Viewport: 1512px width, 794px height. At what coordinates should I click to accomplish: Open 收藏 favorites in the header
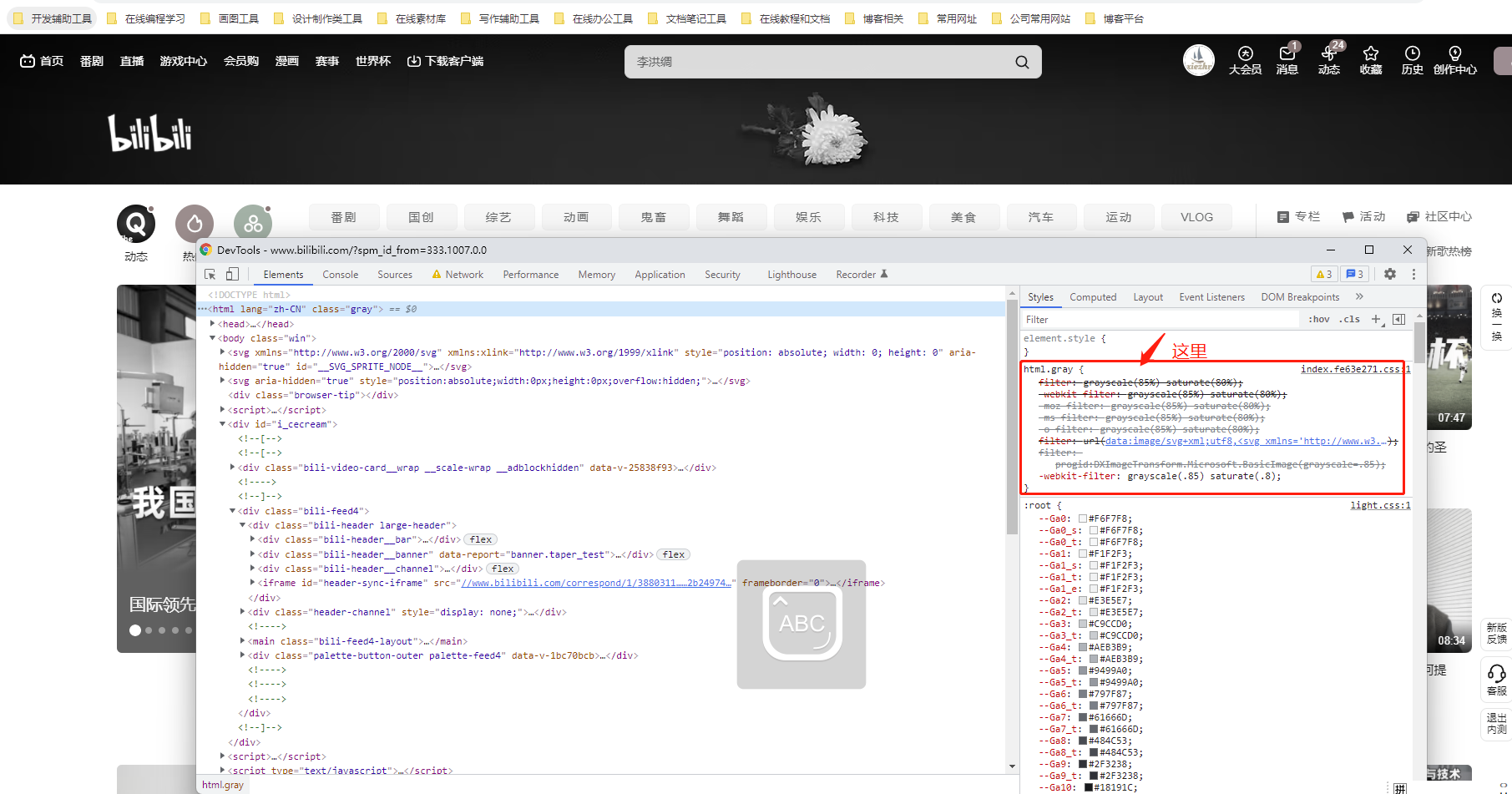[x=1371, y=60]
